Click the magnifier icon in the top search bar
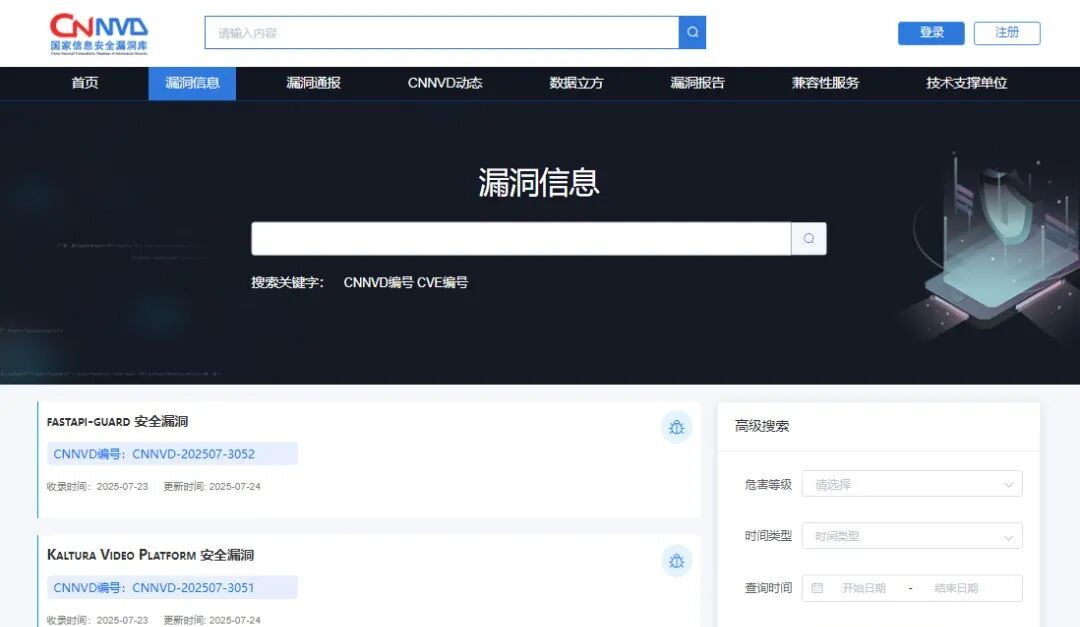 click(691, 32)
